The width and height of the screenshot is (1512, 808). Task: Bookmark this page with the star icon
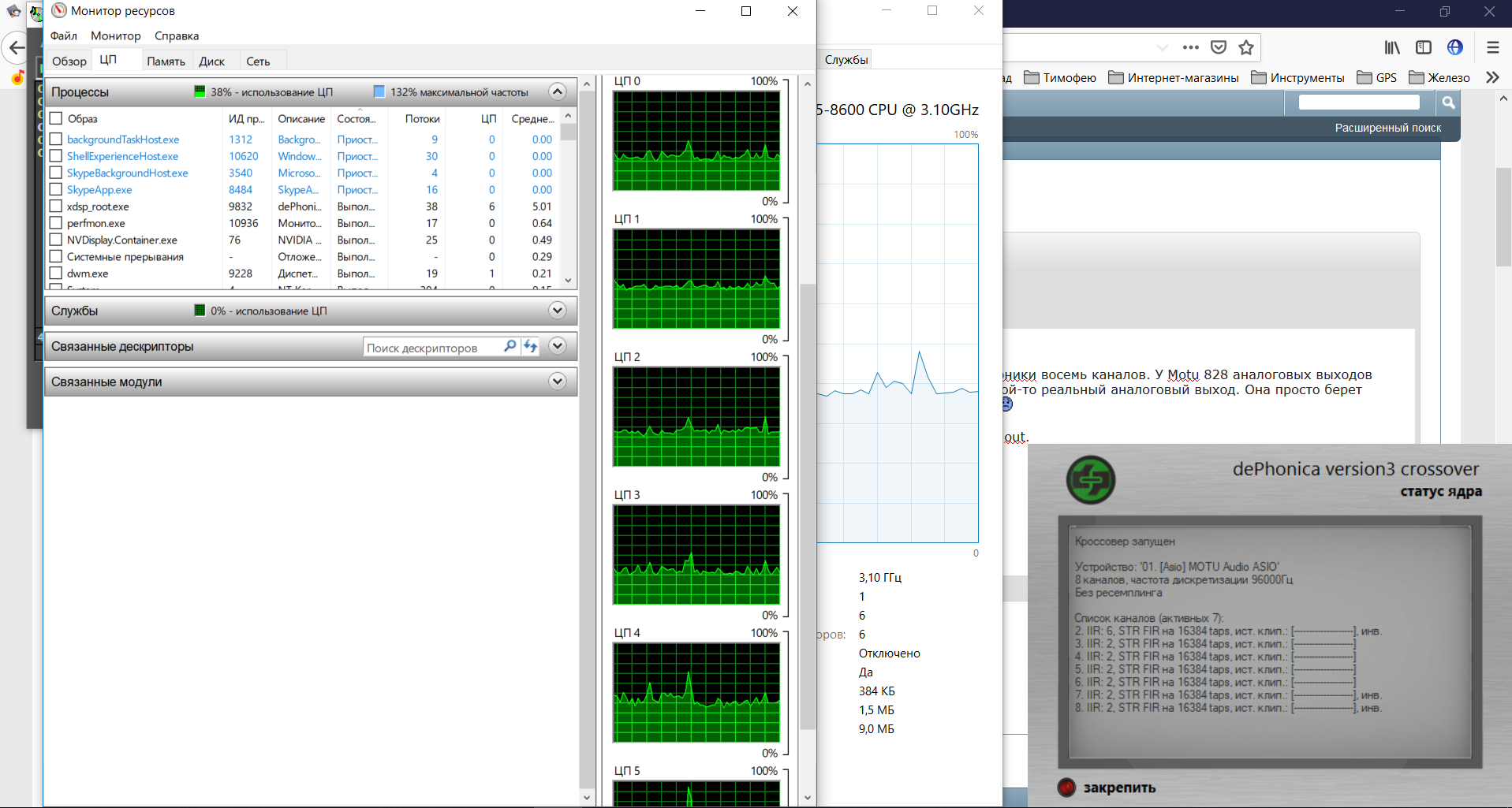(1246, 47)
